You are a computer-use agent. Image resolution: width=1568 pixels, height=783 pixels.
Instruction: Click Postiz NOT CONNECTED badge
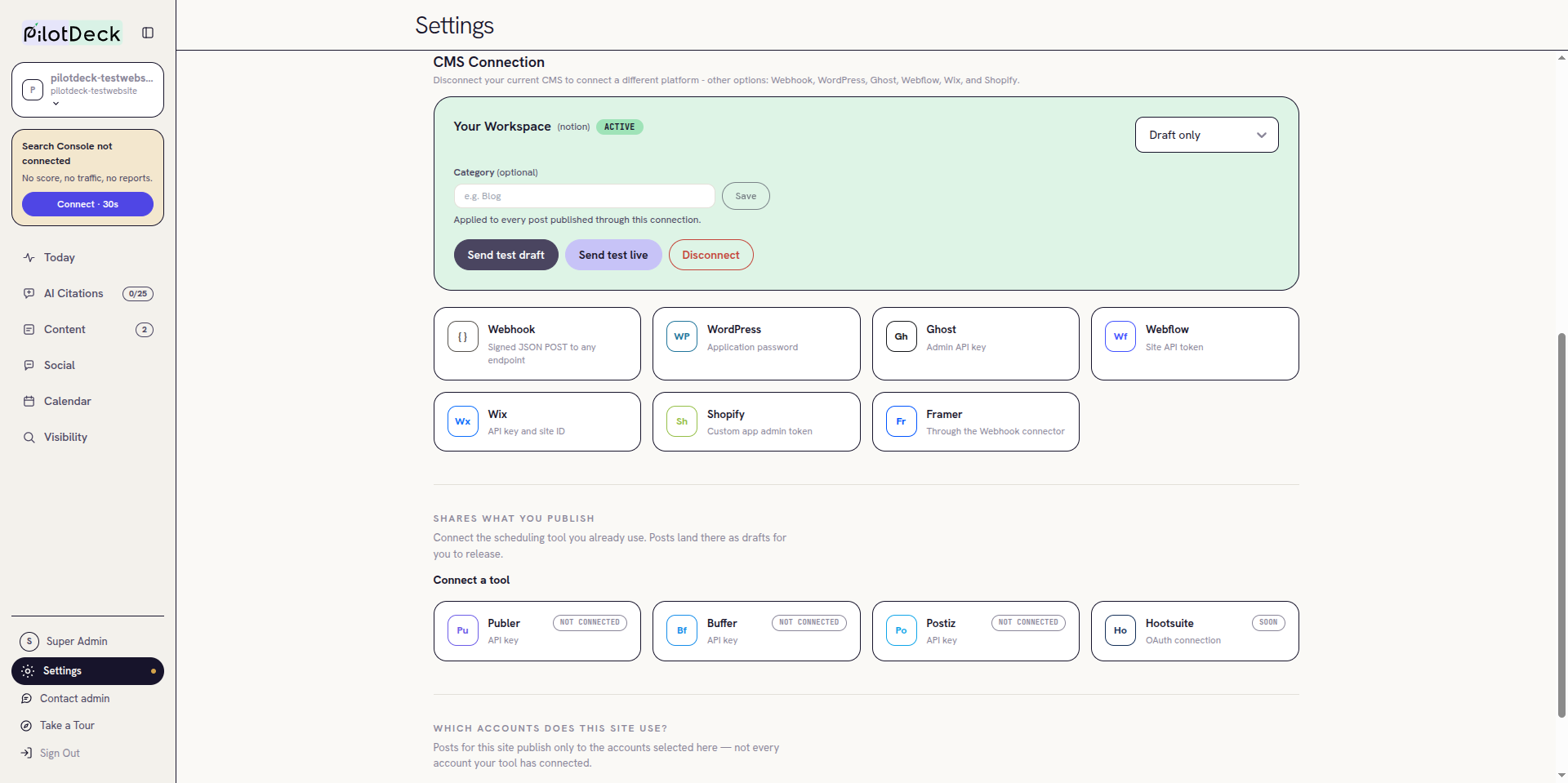(x=1028, y=622)
